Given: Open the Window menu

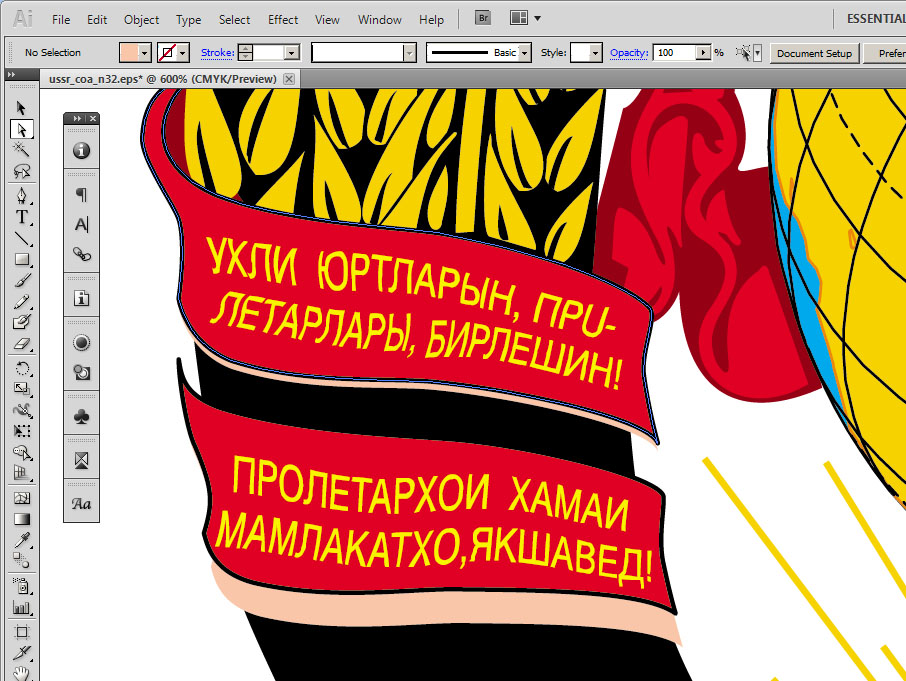Looking at the screenshot, I should pos(380,20).
